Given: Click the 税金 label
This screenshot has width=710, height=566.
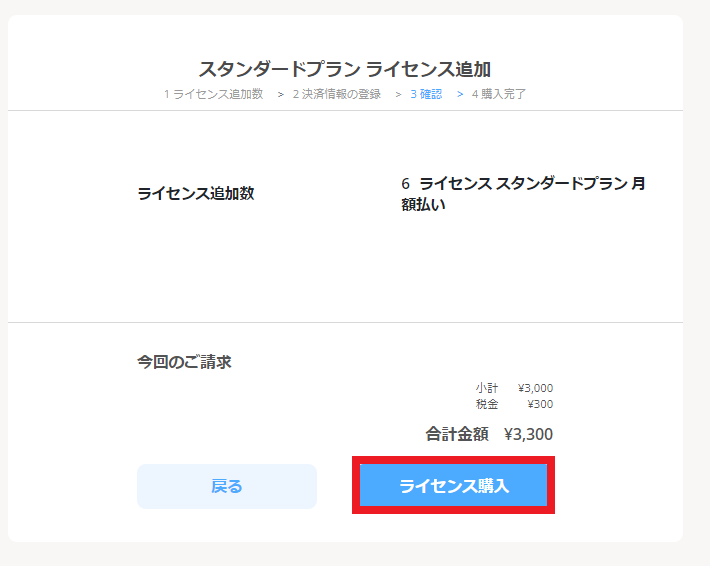Looking at the screenshot, I should coord(487,404).
